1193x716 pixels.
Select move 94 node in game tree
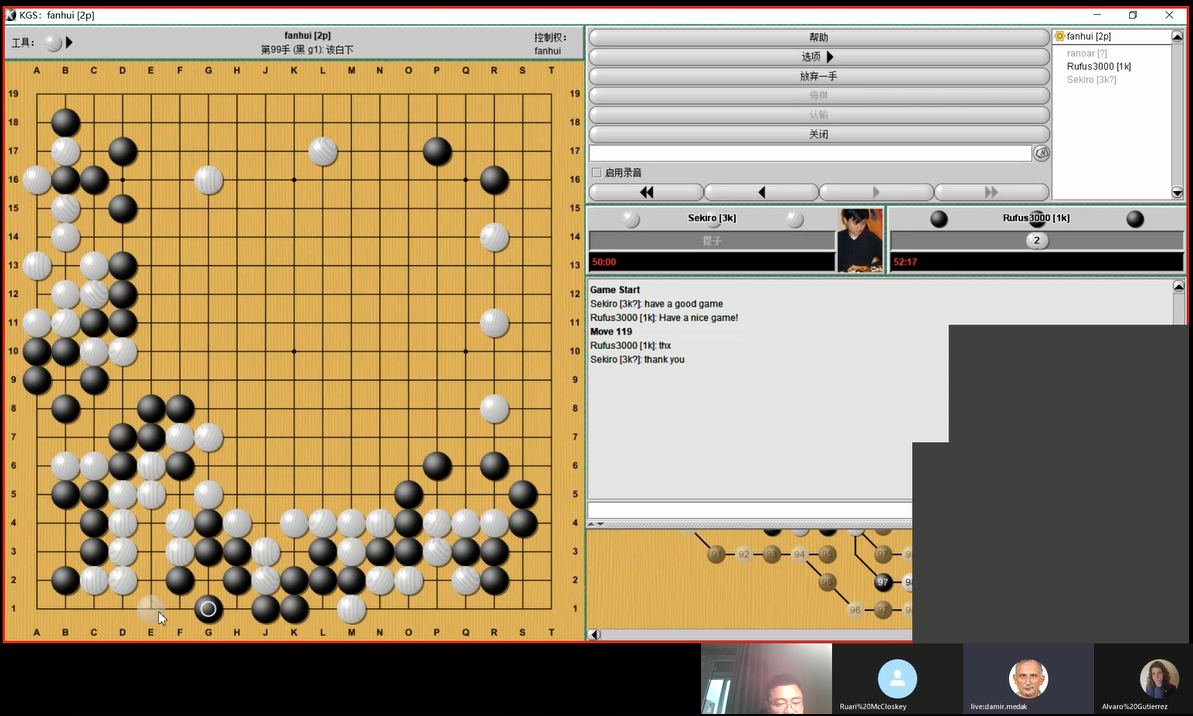pyautogui.click(x=799, y=554)
